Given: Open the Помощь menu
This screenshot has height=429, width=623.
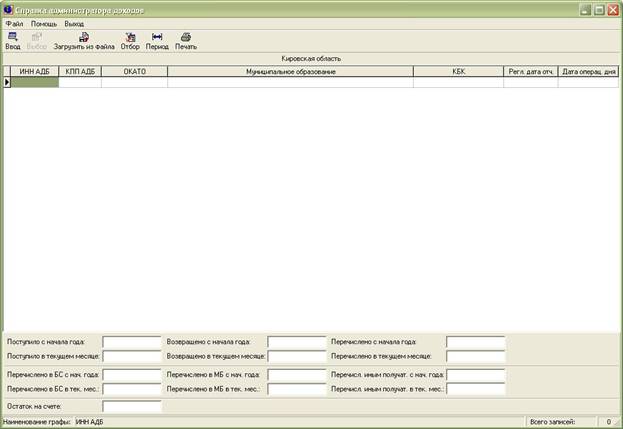Looking at the screenshot, I should coord(44,23).
